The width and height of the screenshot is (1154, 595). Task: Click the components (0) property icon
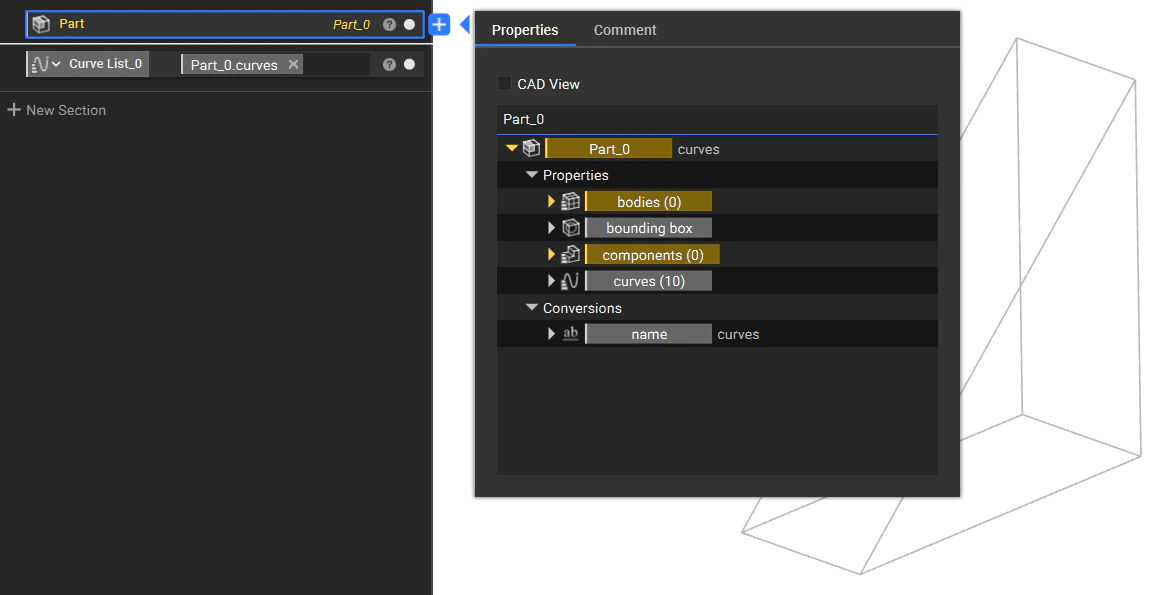coord(570,254)
